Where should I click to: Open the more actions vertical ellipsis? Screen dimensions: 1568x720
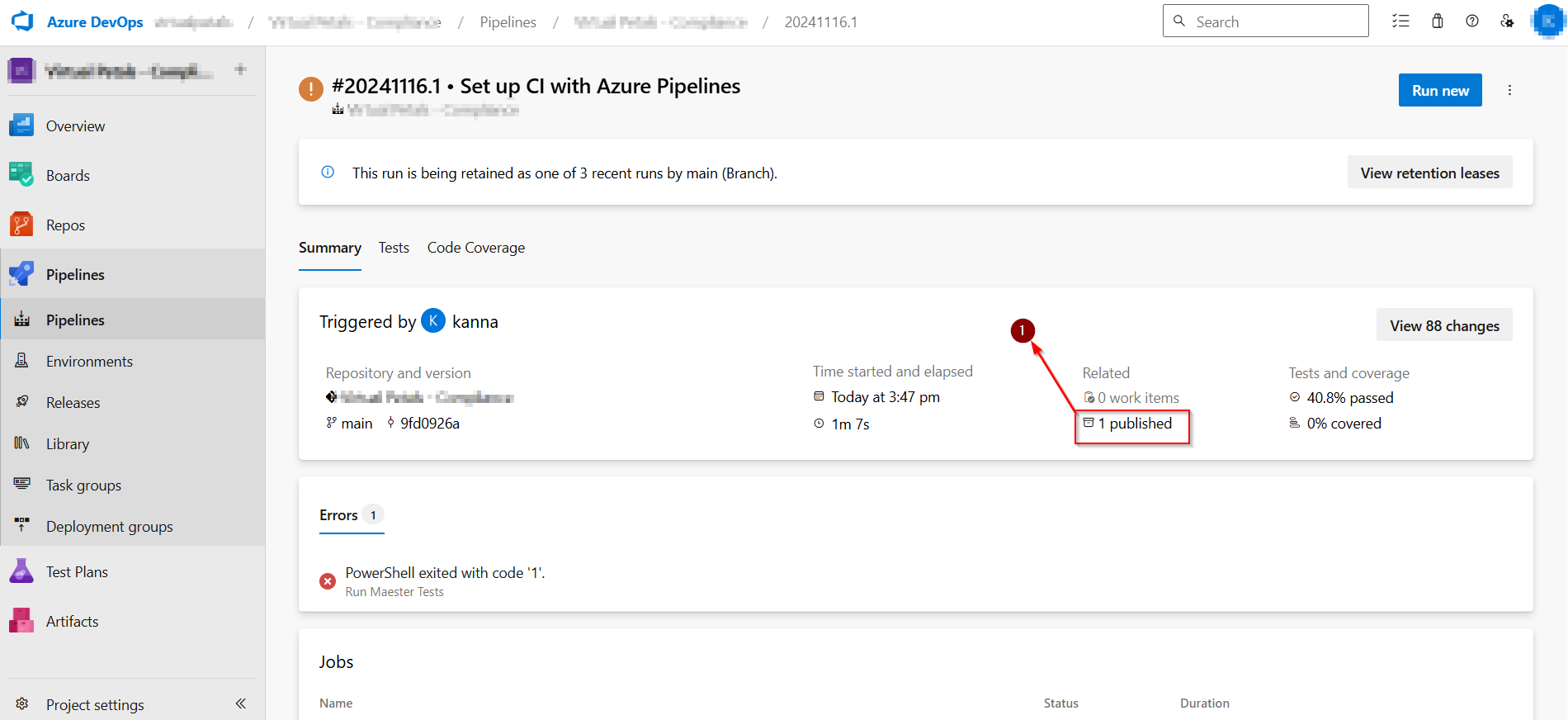coord(1509,90)
